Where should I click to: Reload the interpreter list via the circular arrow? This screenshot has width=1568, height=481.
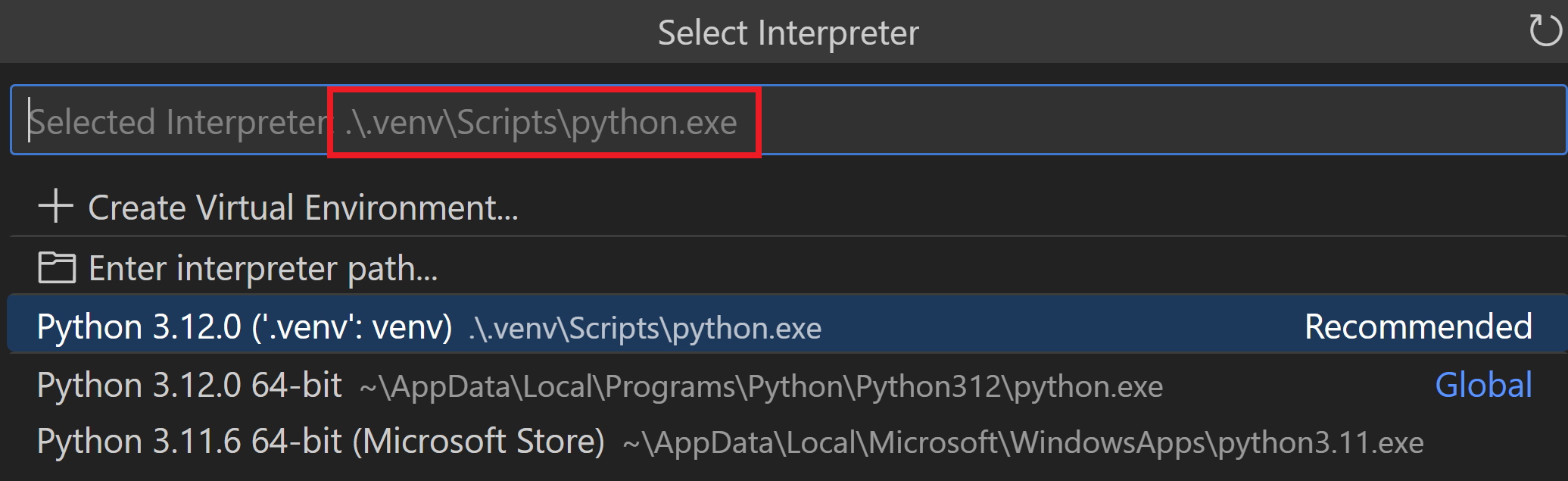pyautogui.click(x=1545, y=31)
